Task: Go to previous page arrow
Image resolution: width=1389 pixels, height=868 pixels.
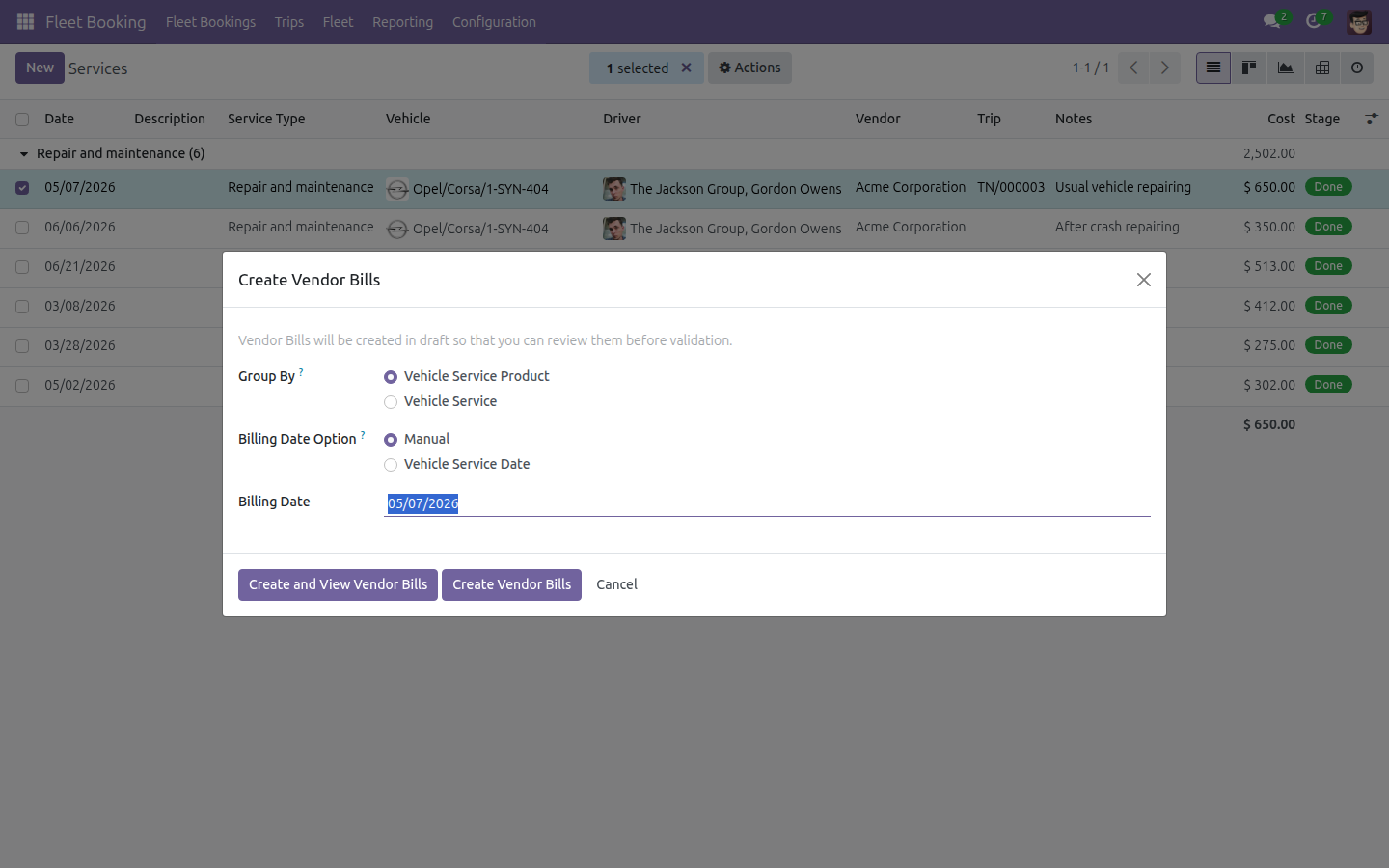Action: [1133, 68]
